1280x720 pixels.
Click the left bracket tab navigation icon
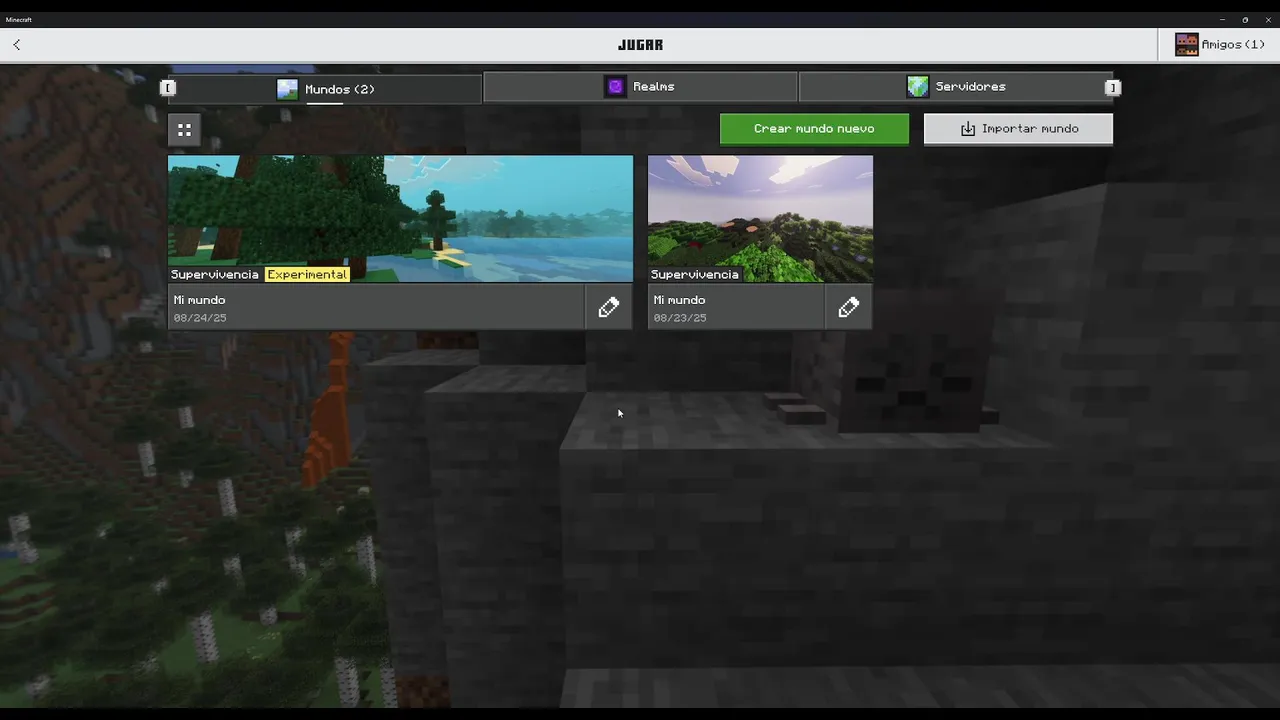(168, 88)
